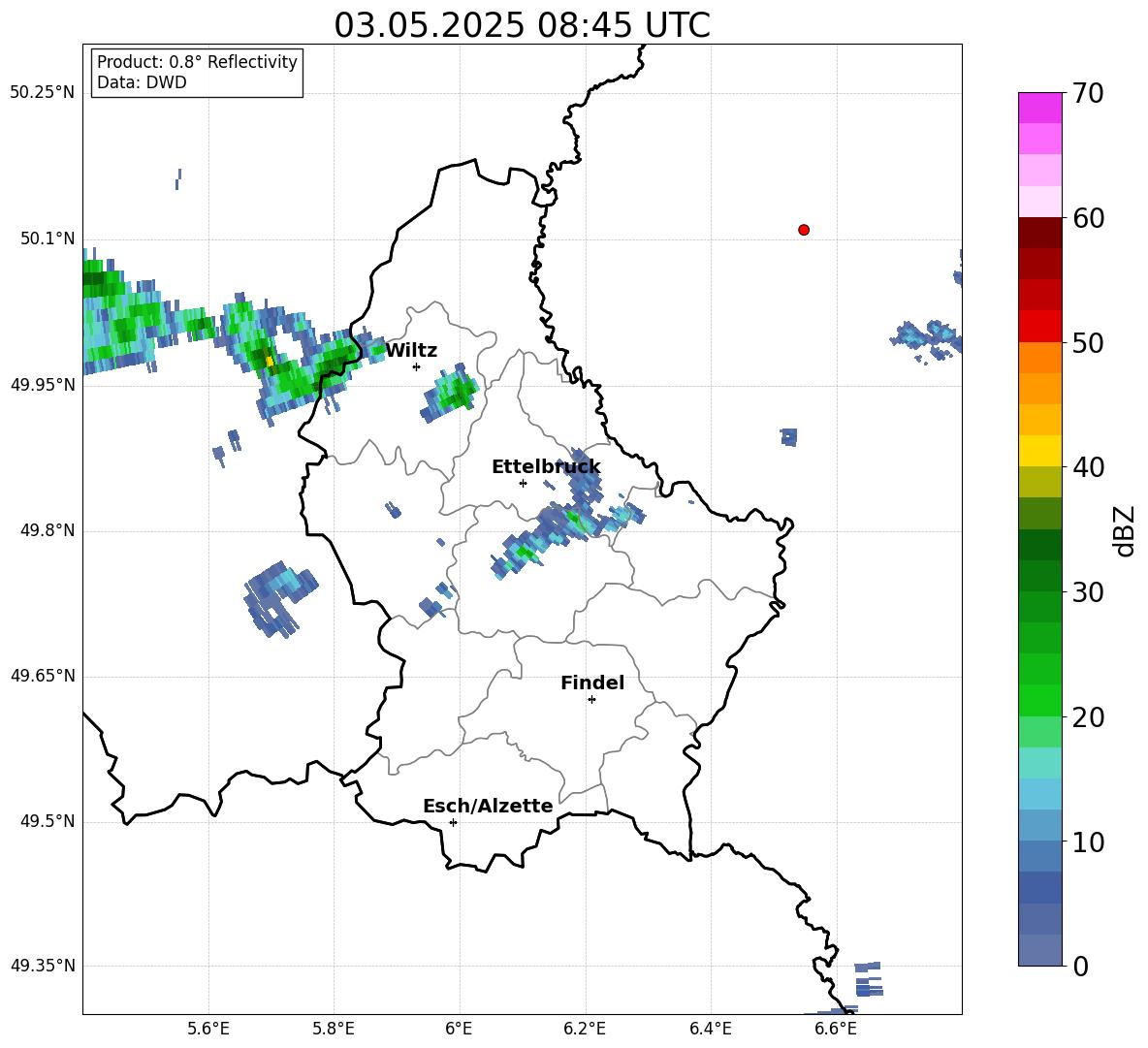Click the Ettelbruck city label
This screenshot has height=1048, width=1148.
point(546,467)
